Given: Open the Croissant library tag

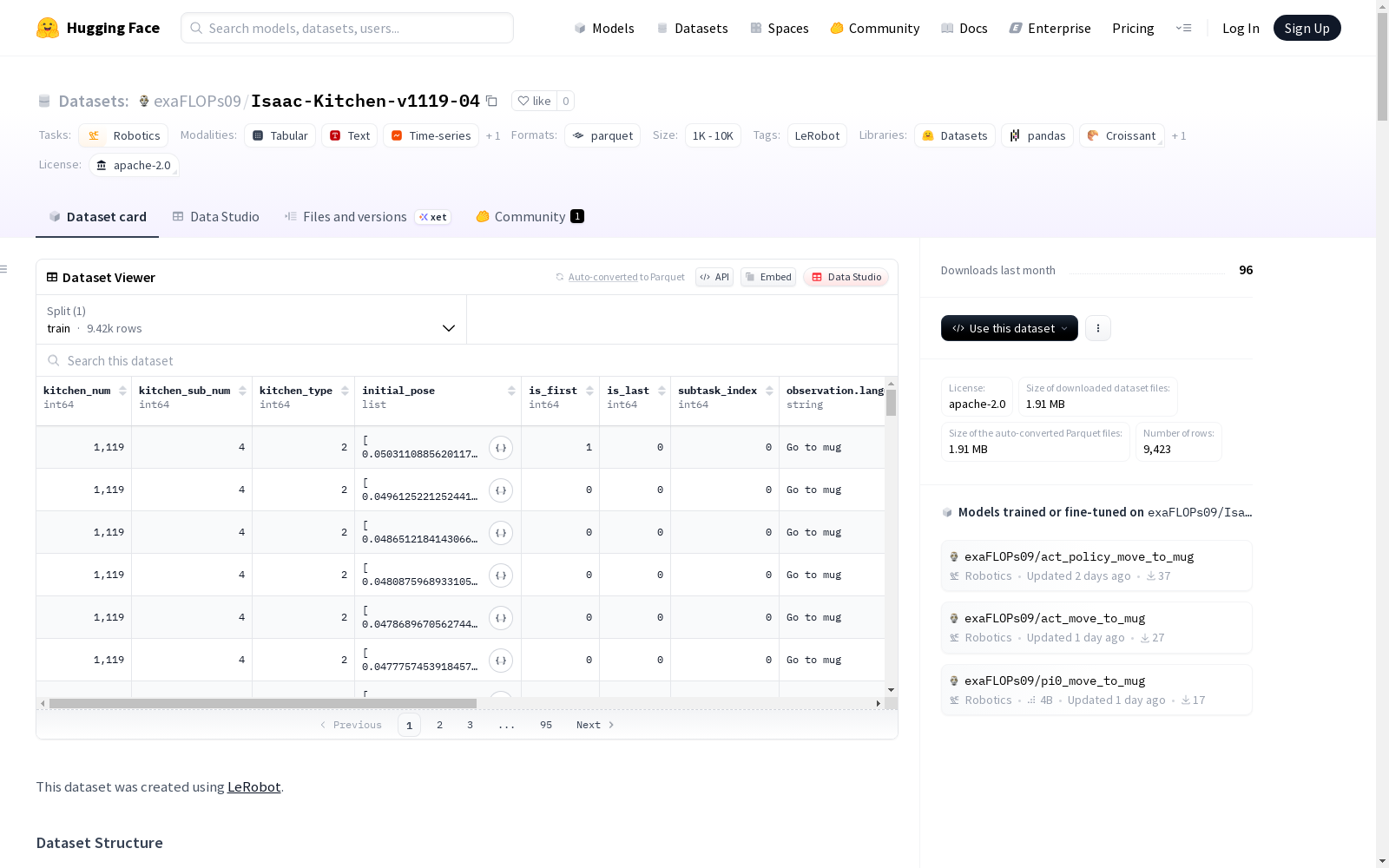Looking at the screenshot, I should click(x=1122, y=135).
